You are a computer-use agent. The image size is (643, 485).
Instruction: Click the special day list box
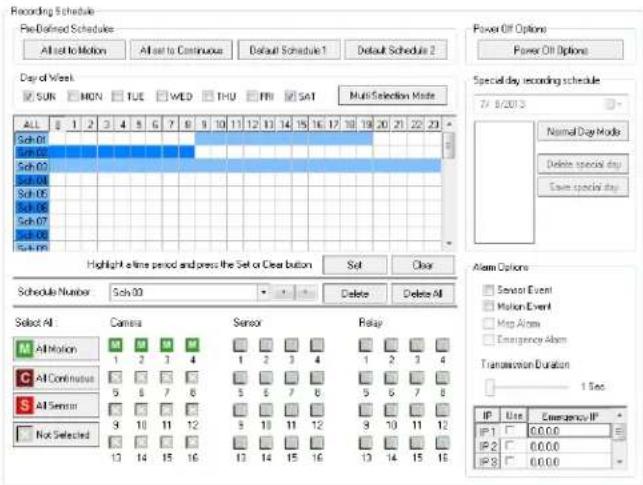coord(504,182)
